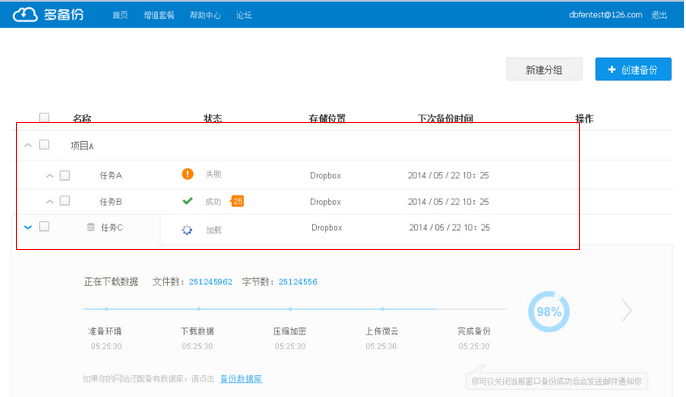Screen dimensions: 686x397
Task: Select the 任务C task name
Action: [x=112, y=227]
